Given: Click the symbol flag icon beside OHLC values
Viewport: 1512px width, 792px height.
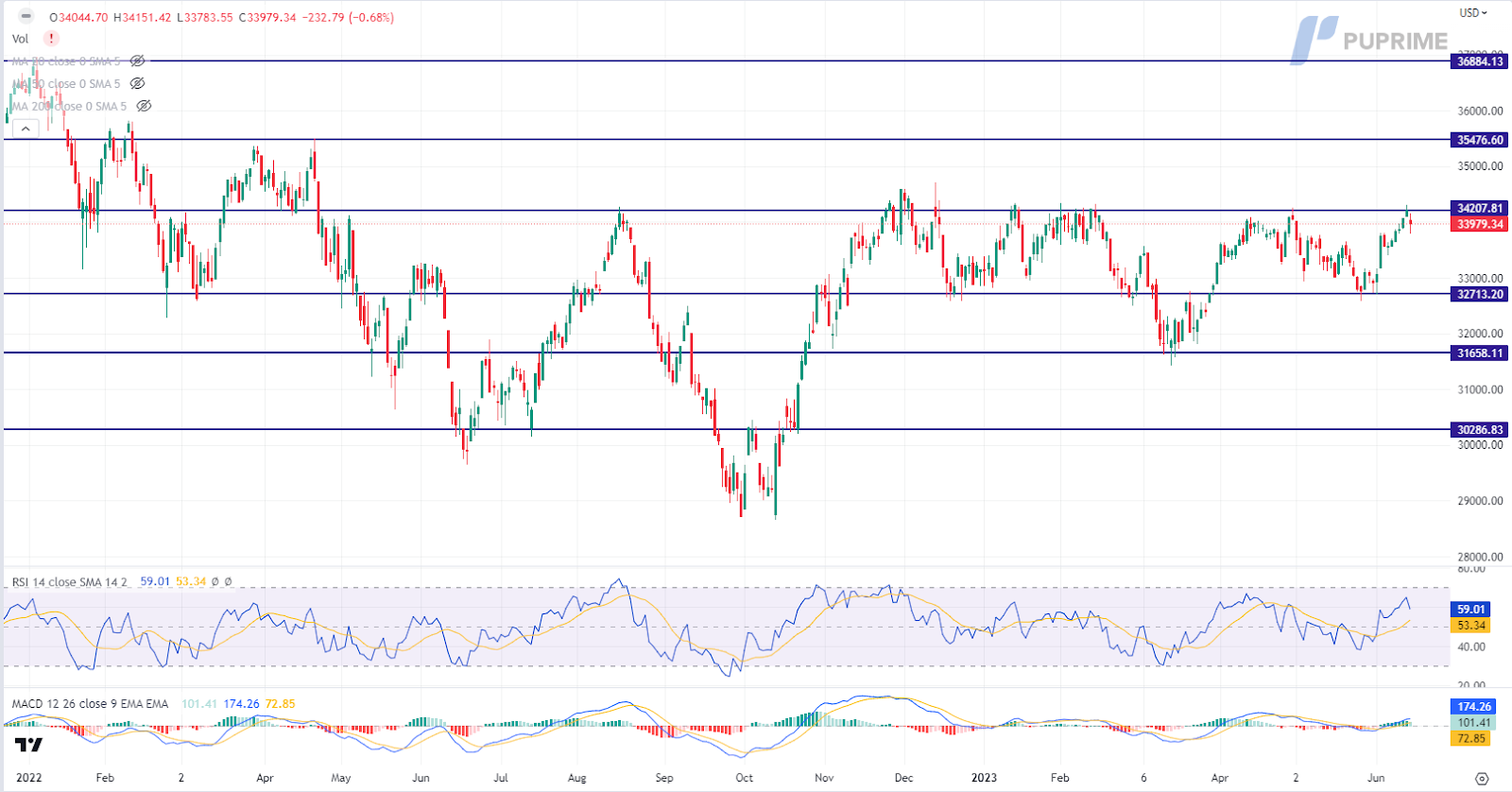Looking at the screenshot, I should coord(26,16).
